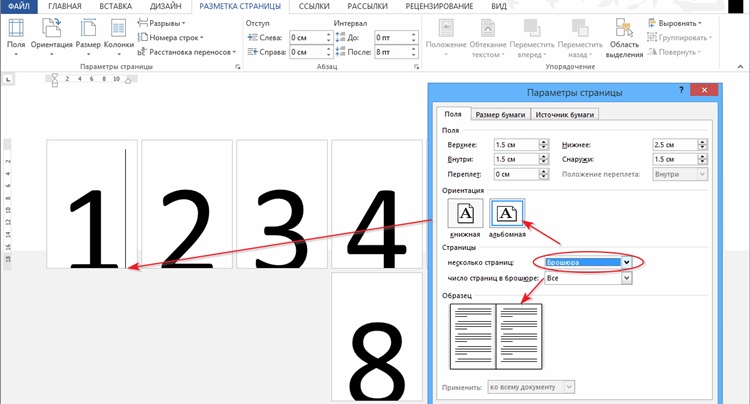Click the Переплет gutter field

point(517,174)
